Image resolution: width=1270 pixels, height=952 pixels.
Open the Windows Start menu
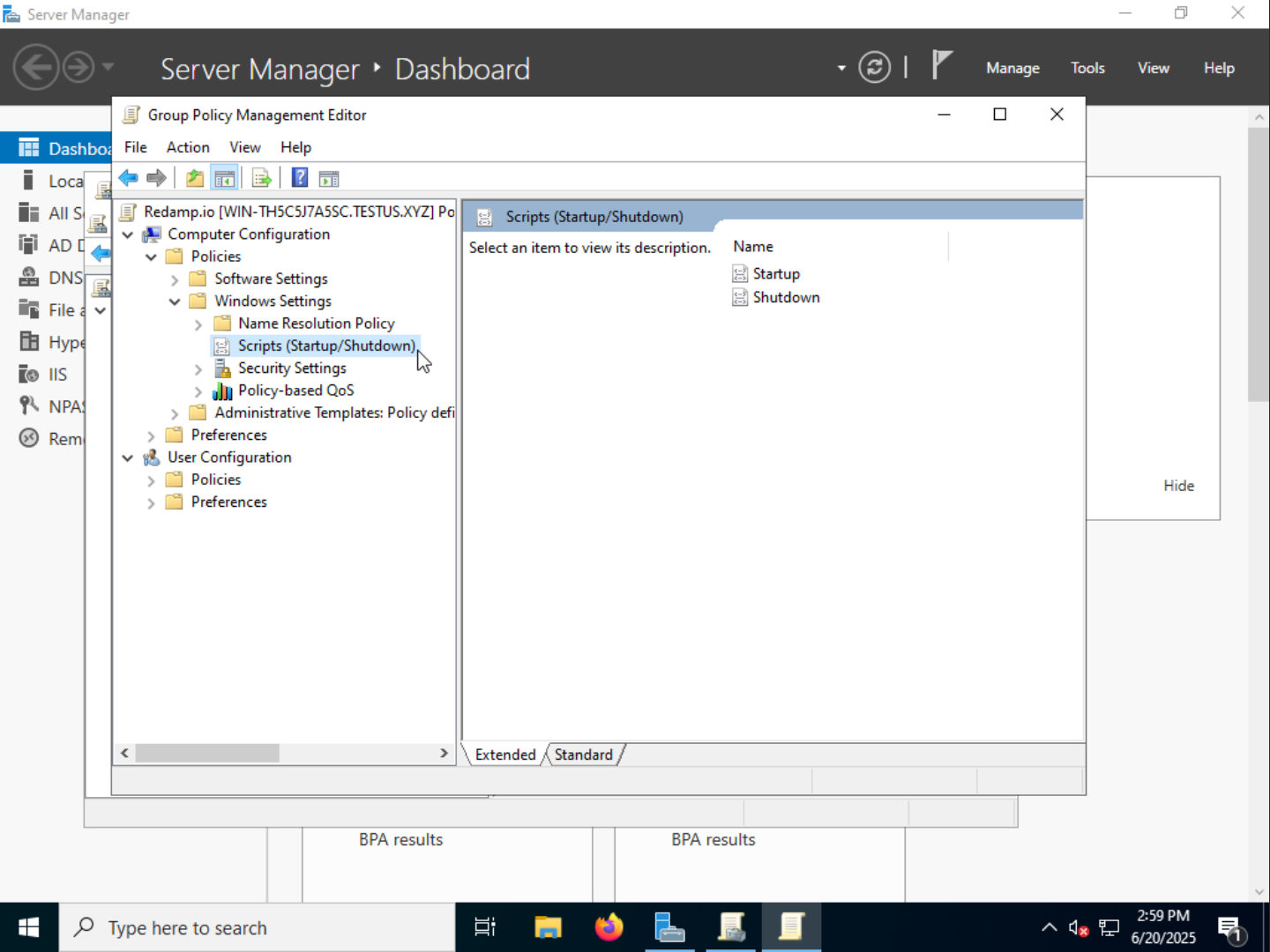(x=29, y=927)
